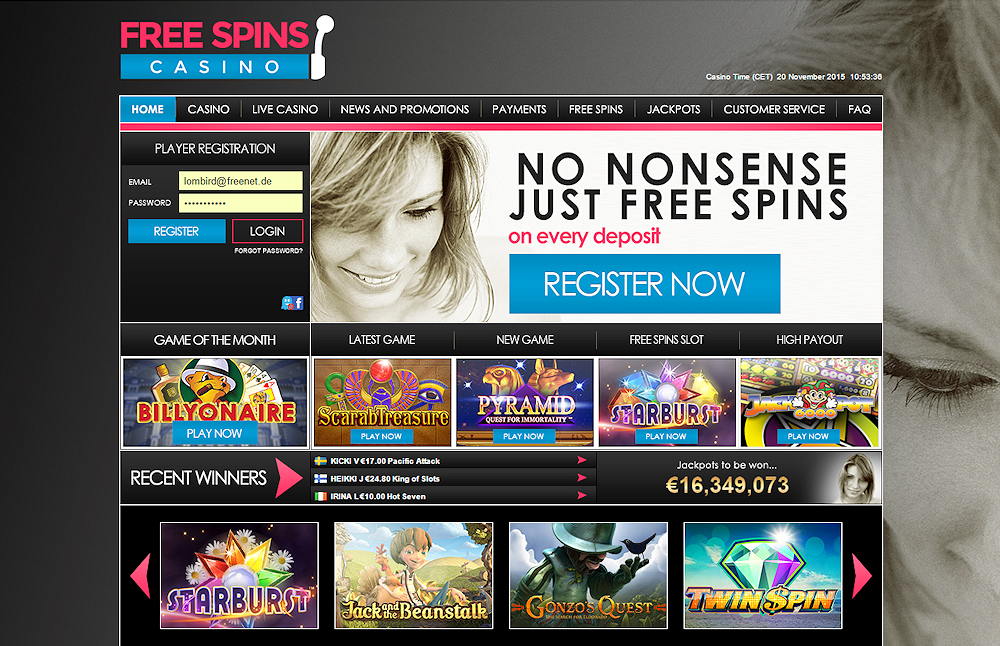This screenshot has width=1000, height=646.
Task: Select the Twin Spin game thumbnail
Action: (x=763, y=575)
